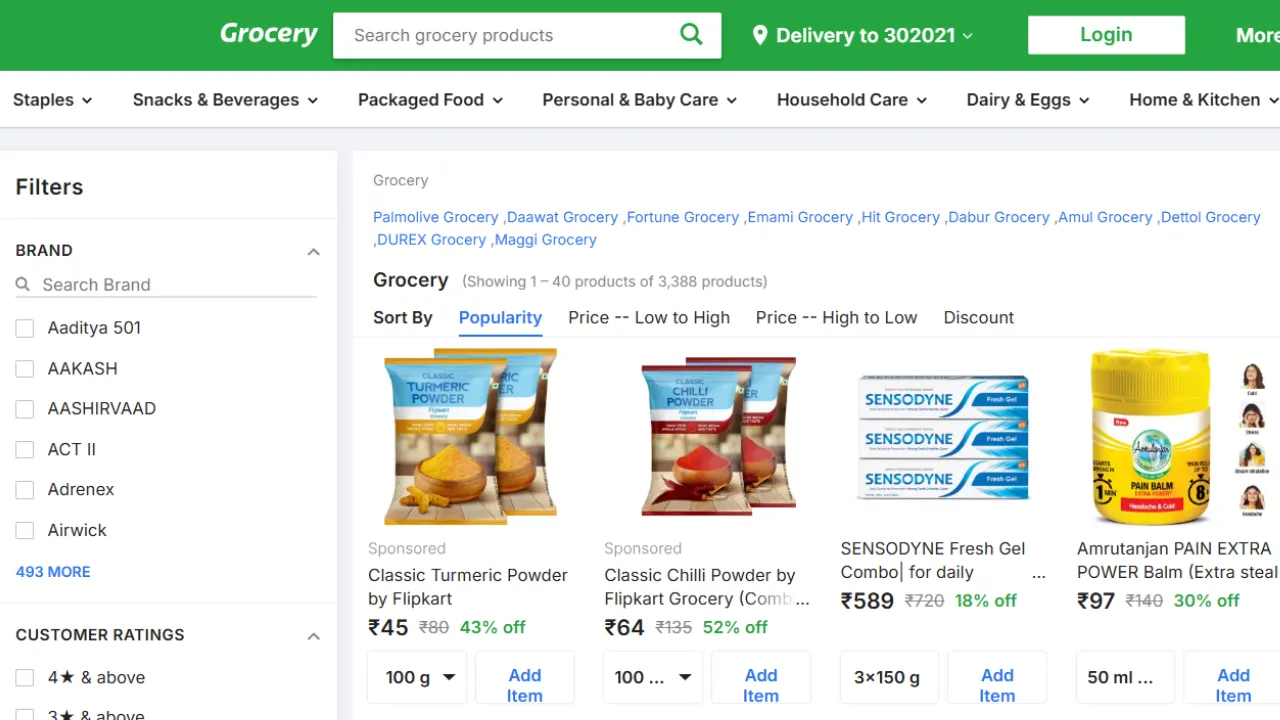
Task: Collapse the BRAND filter section
Action: click(313, 251)
